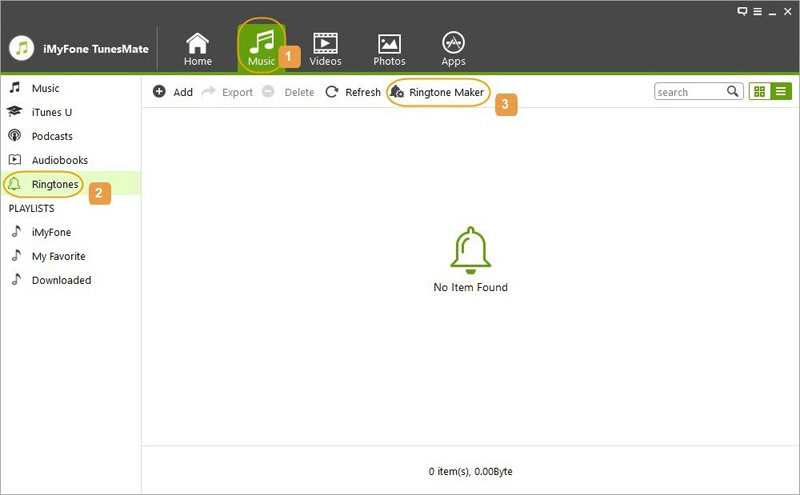Select Ringtones in the sidebar

click(x=71, y=184)
